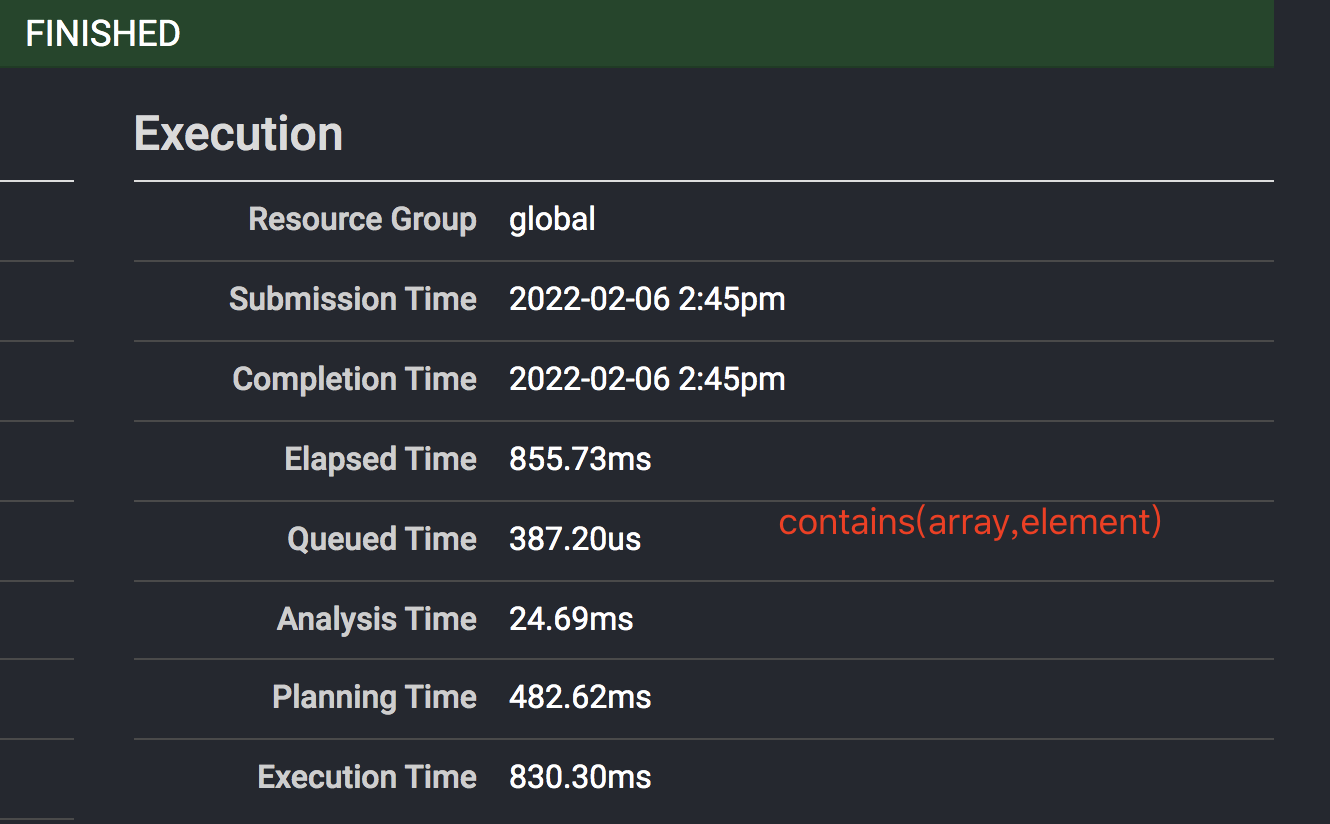
Task: Click the 24.69ms analysis value
Action: [571, 619]
